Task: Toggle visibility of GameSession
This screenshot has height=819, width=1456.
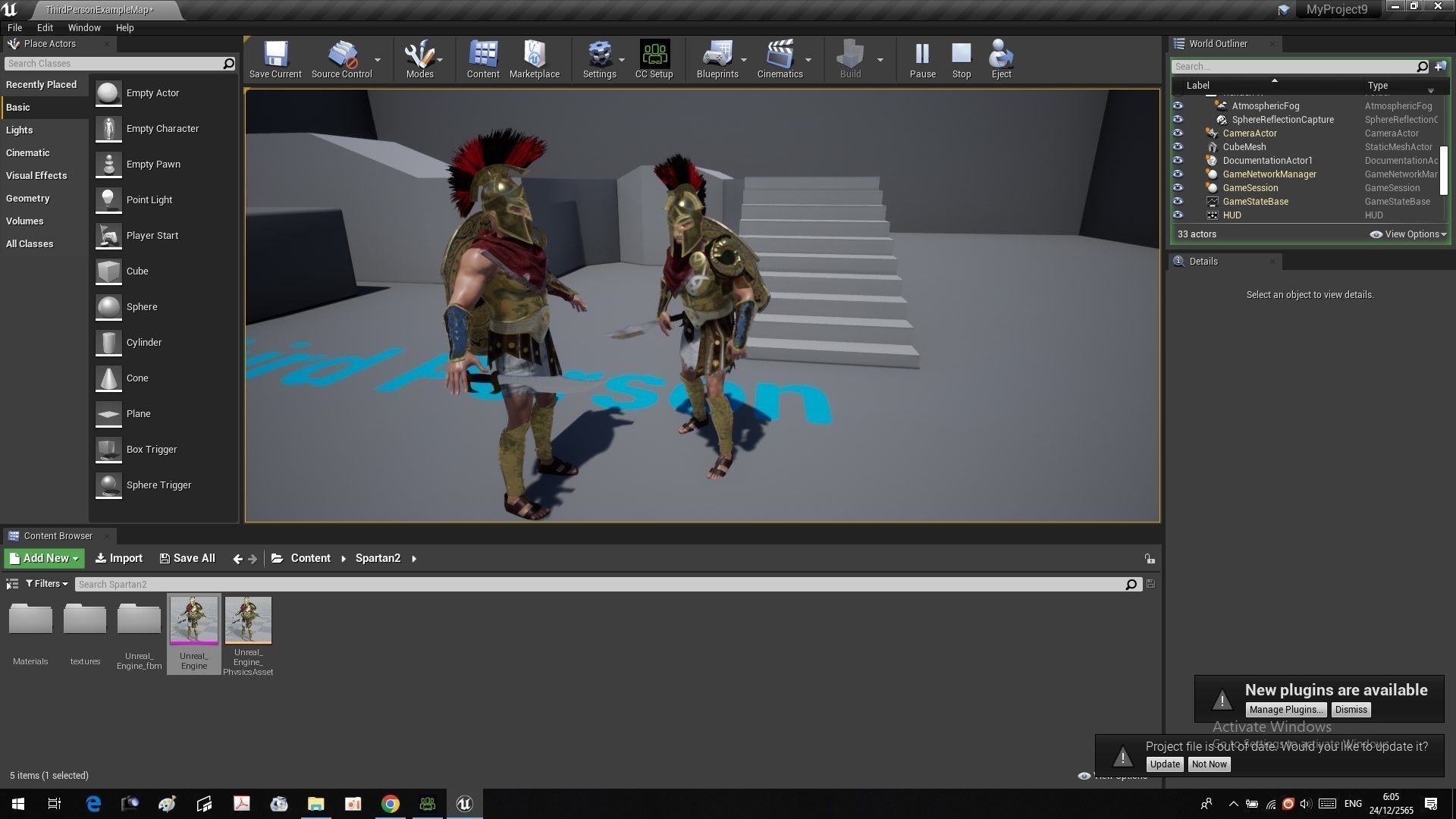Action: coord(1178,188)
